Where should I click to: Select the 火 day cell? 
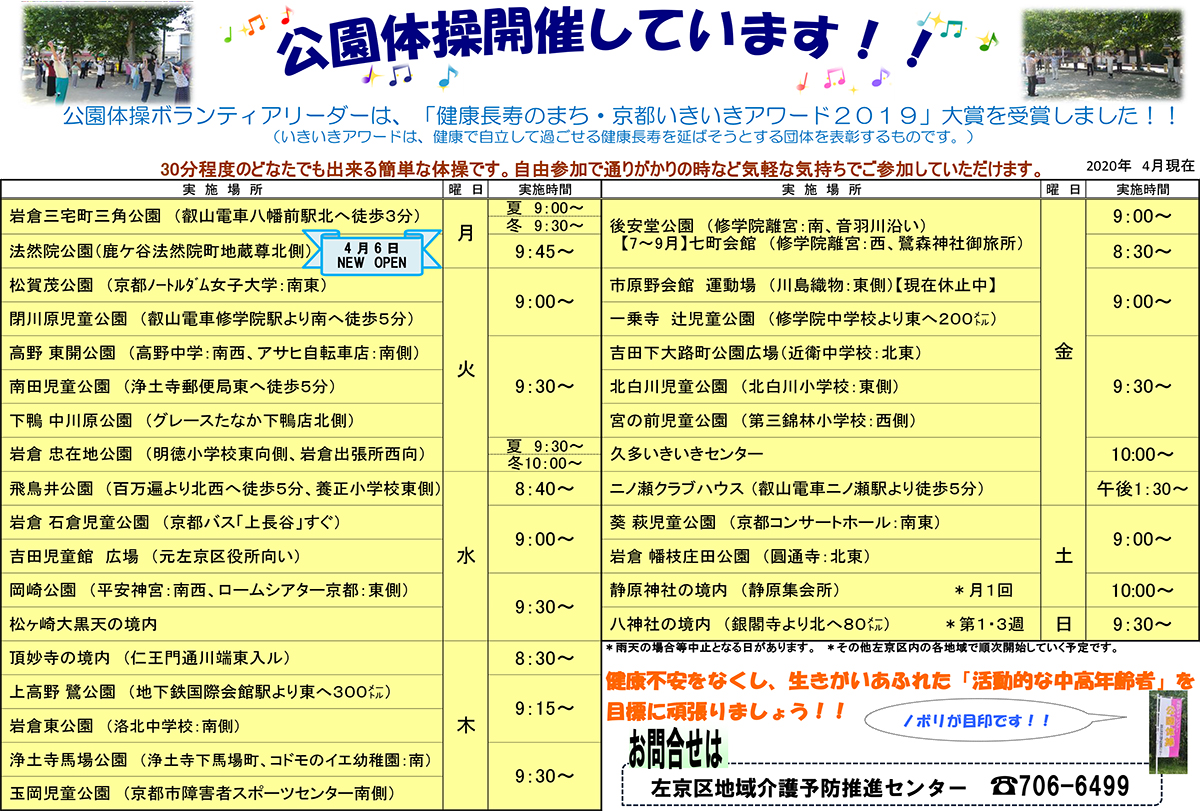tap(465, 369)
